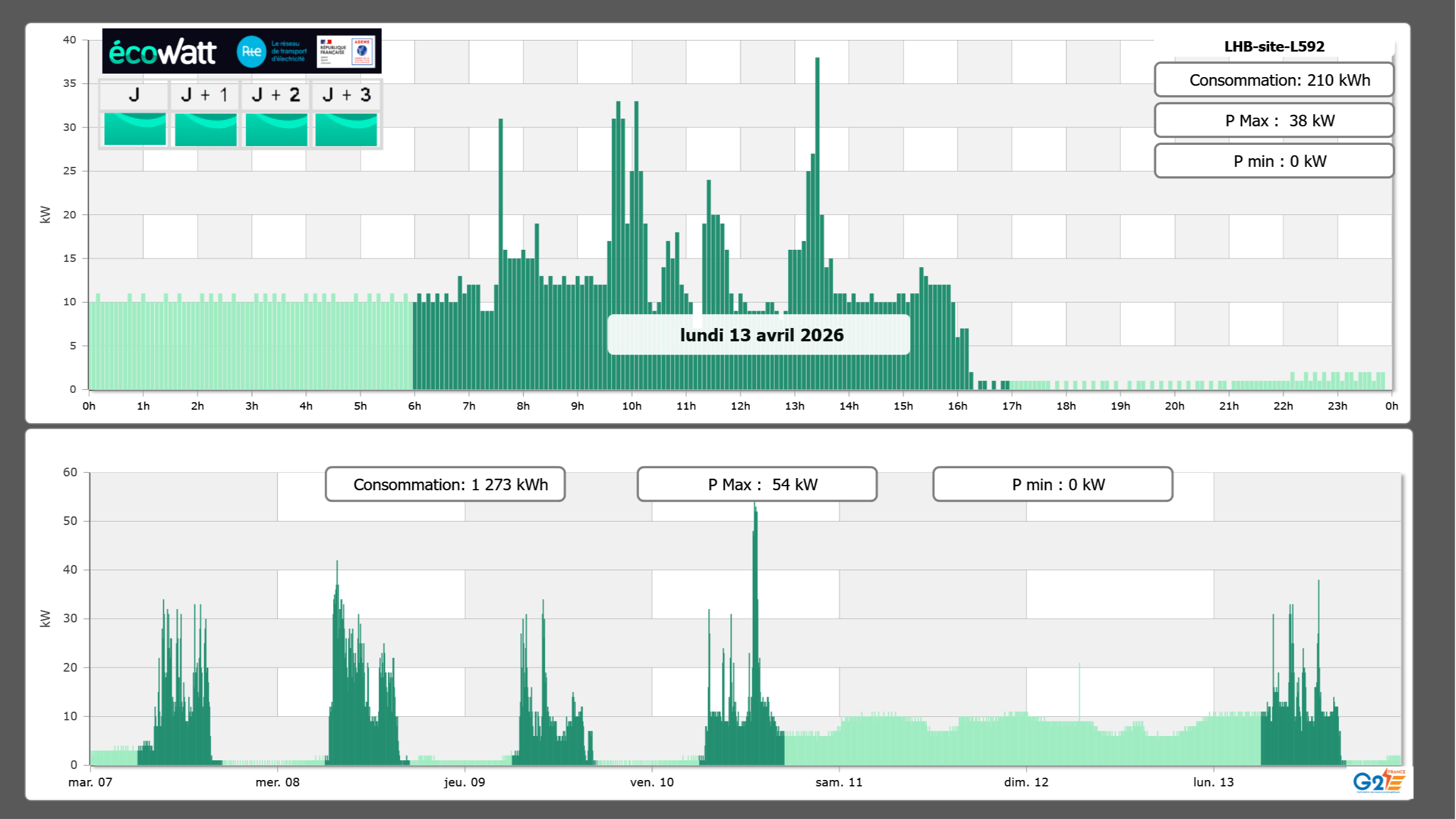Click the écowatt logo
The width and height of the screenshot is (1456, 820).
pyautogui.click(x=162, y=52)
